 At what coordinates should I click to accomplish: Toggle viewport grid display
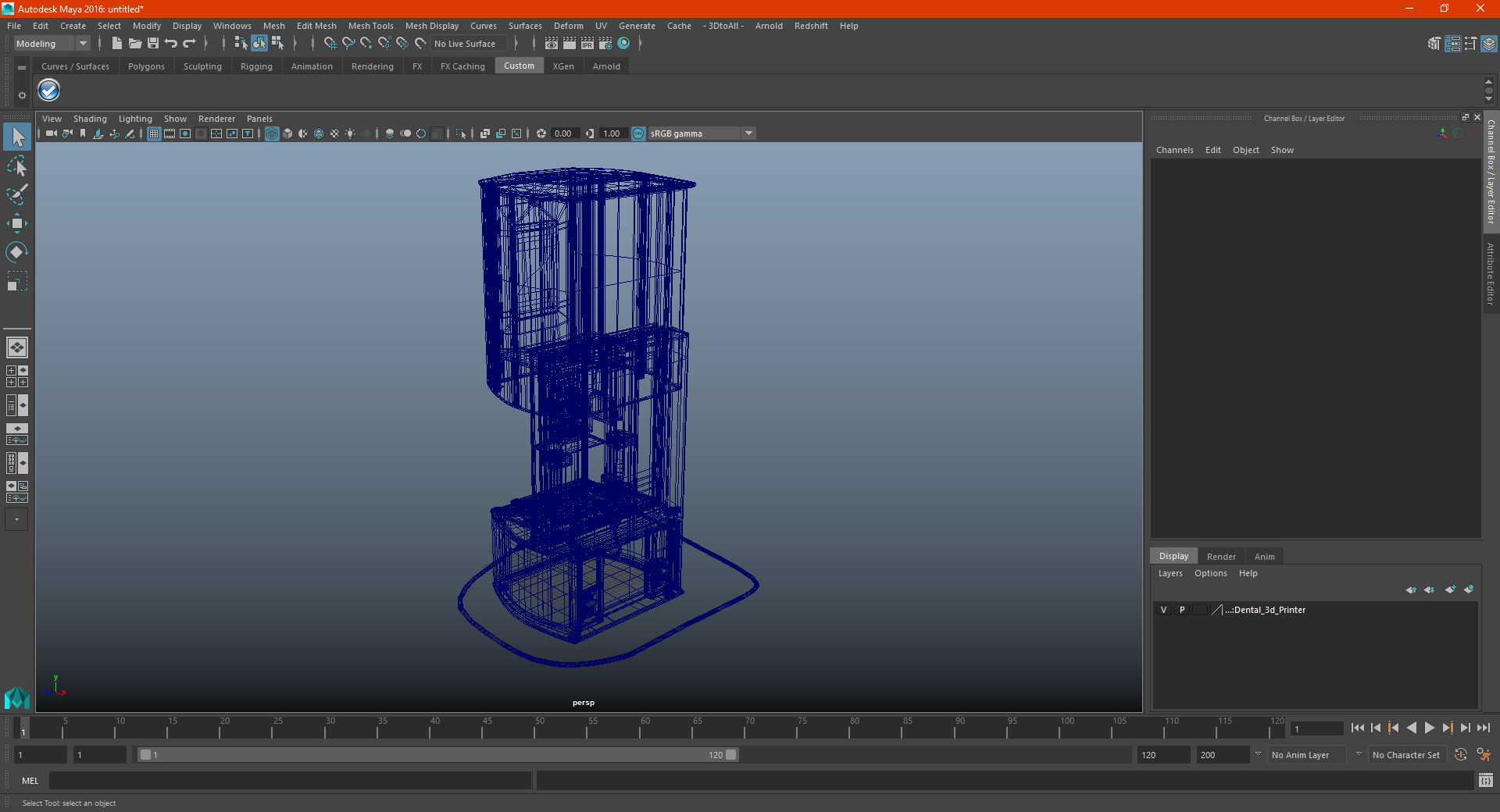154,134
